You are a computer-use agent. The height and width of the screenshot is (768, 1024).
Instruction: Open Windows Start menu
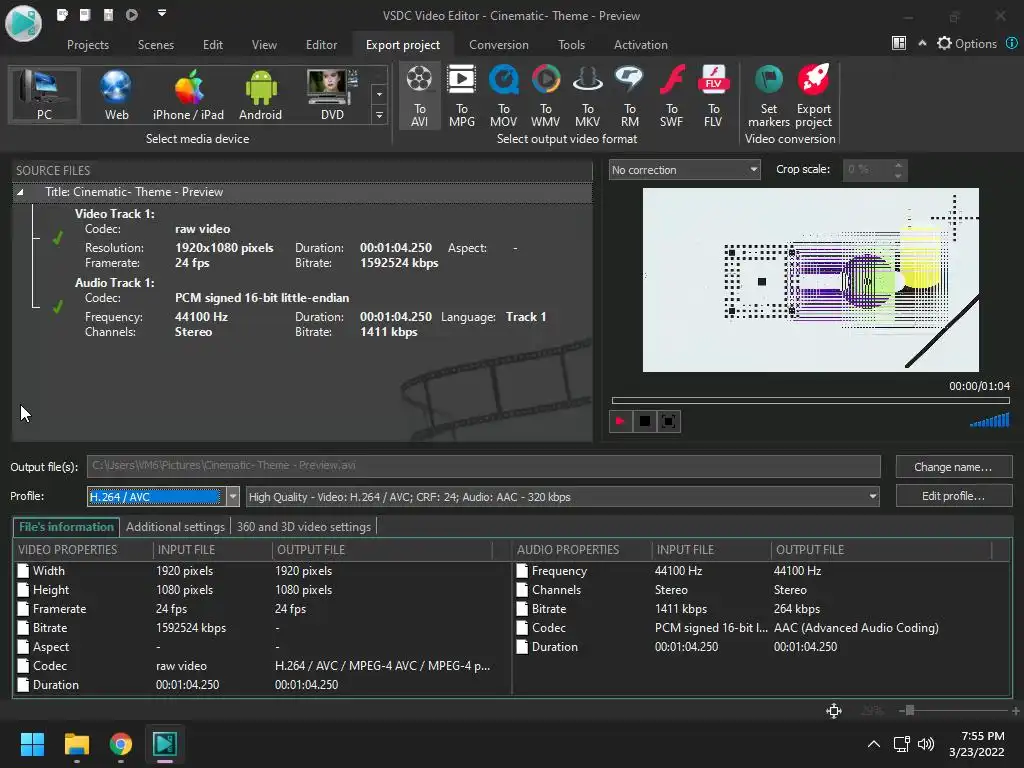coord(32,744)
